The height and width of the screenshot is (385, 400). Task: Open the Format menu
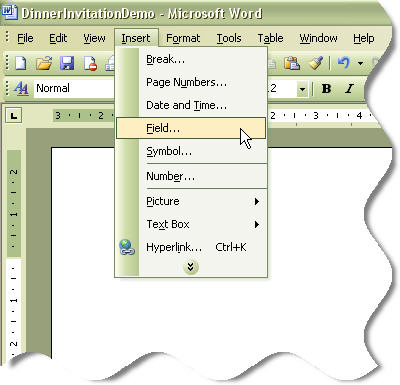[183, 38]
